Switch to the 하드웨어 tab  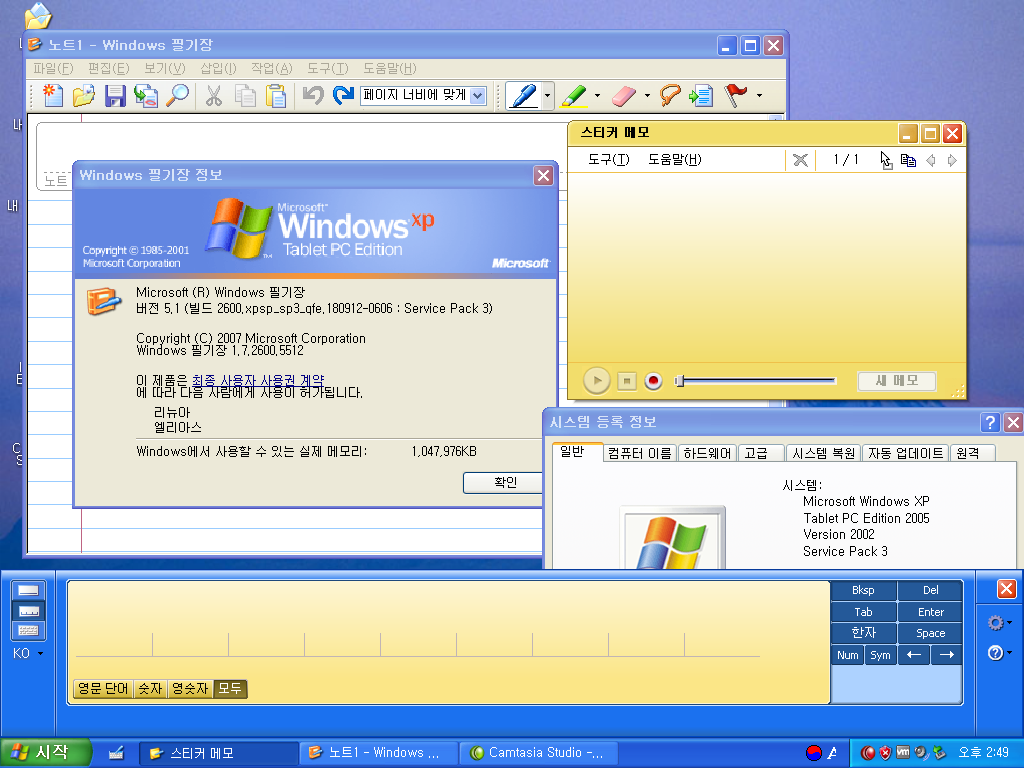(x=708, y=453)
